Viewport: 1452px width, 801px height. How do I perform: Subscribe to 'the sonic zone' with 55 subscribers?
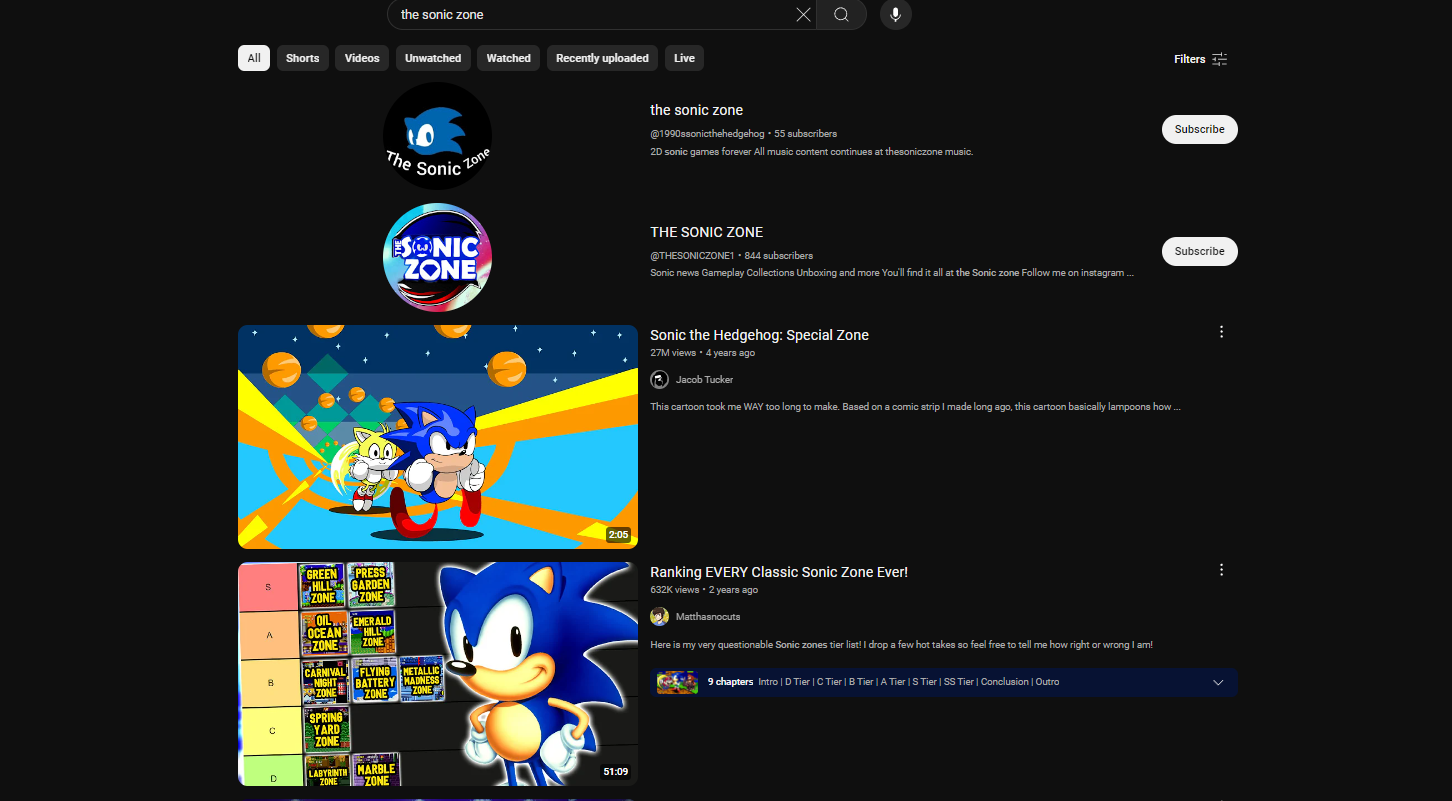[x=1199, y=129]
